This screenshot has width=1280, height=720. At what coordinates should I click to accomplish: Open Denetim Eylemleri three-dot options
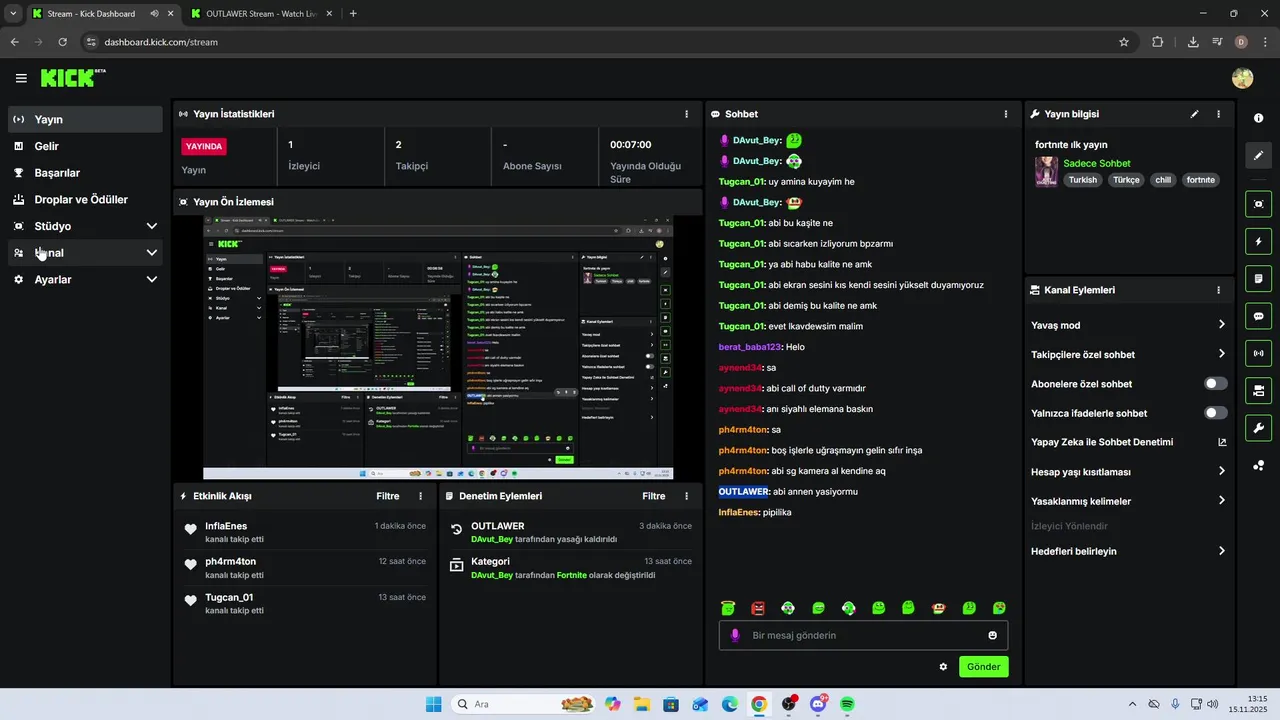[686, 496]
